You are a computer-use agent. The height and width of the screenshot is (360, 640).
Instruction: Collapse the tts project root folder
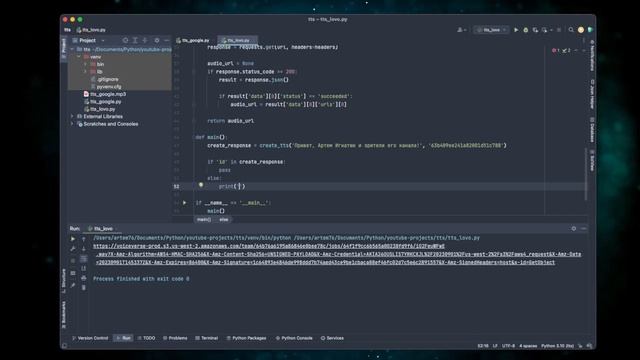tap(73, 49)
